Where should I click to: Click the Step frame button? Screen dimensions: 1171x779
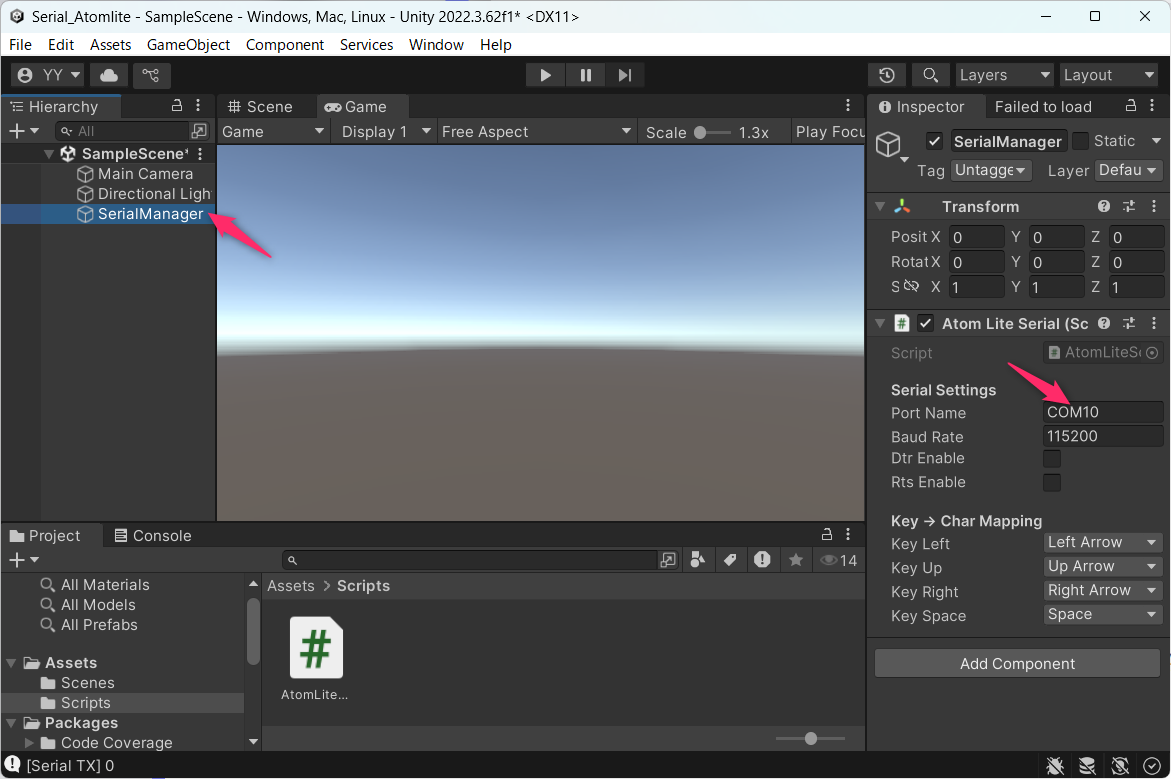[625, 75]
